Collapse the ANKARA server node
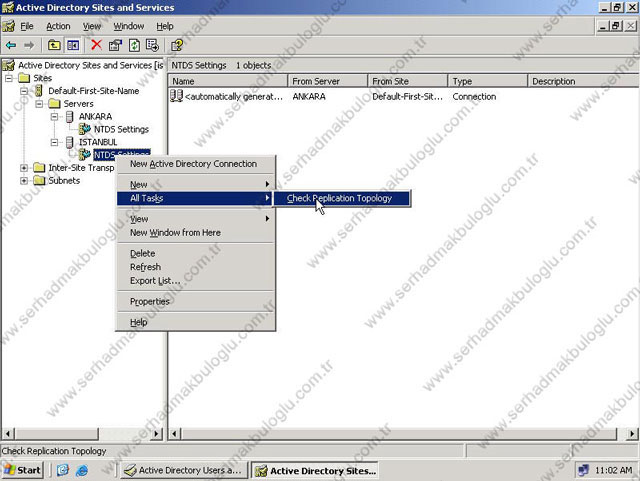This screenshot has height=481, width=640. tap(54, 117)
